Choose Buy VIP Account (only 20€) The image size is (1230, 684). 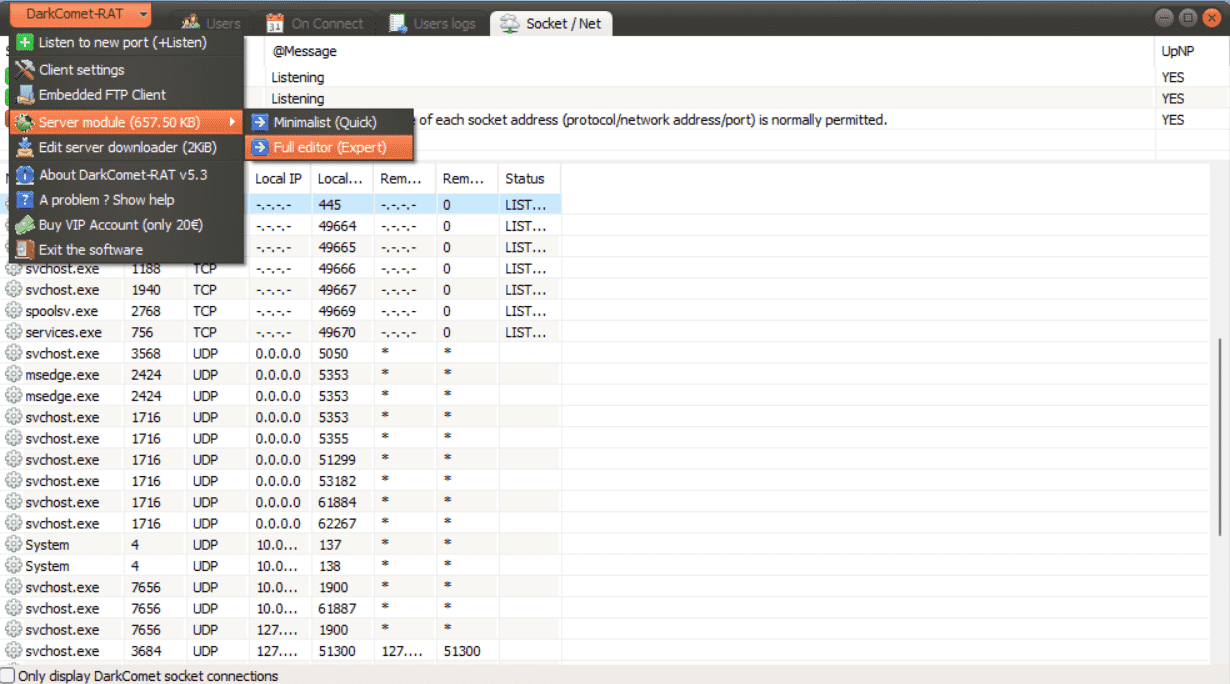(126, 225)
